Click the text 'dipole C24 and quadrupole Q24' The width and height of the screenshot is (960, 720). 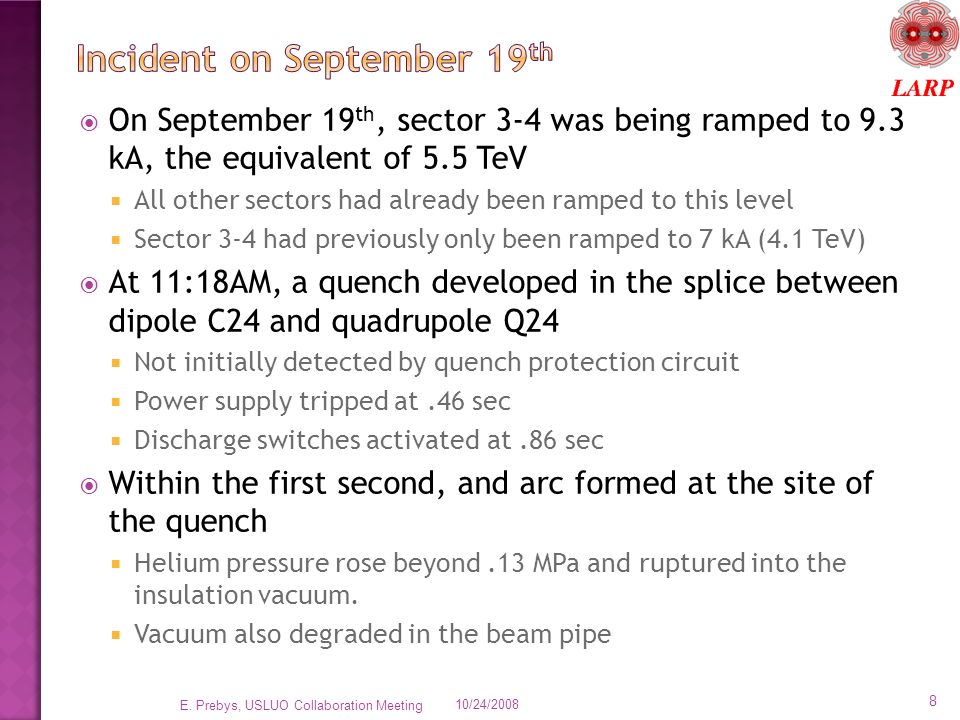pos(334,321)
